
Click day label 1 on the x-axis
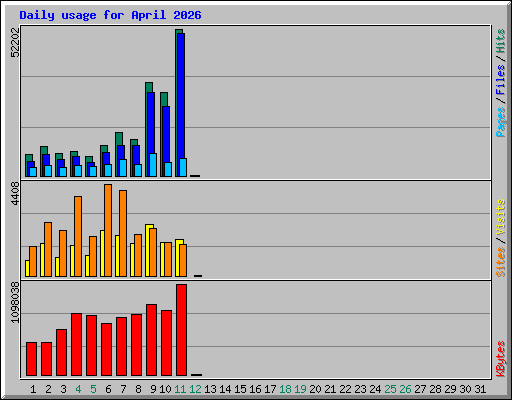[x=33, y=389]
